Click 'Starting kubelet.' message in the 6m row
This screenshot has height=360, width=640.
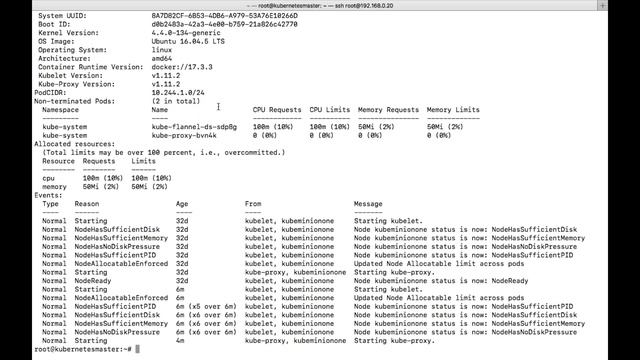[388, 289]
